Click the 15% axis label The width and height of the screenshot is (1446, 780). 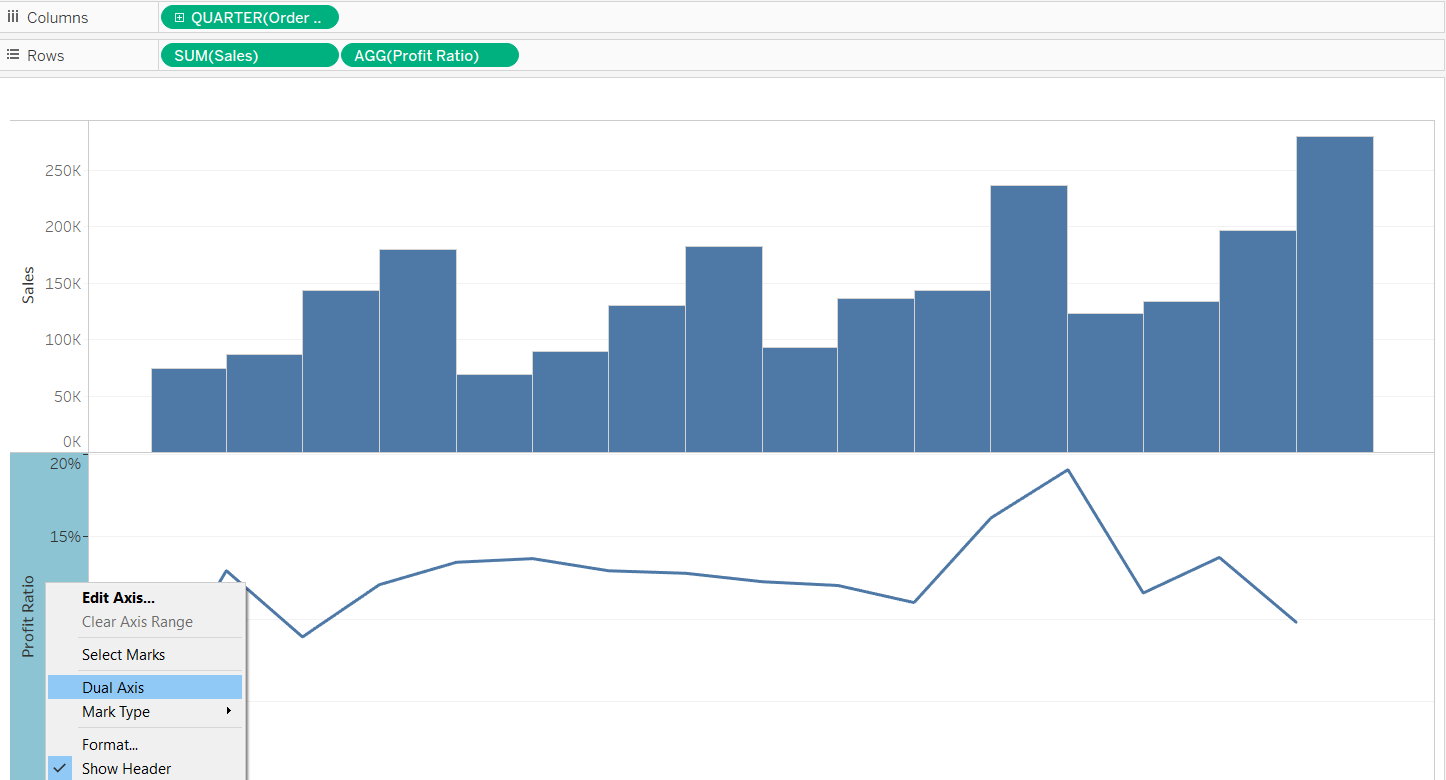pyautogui.click(x=66, y=536)
